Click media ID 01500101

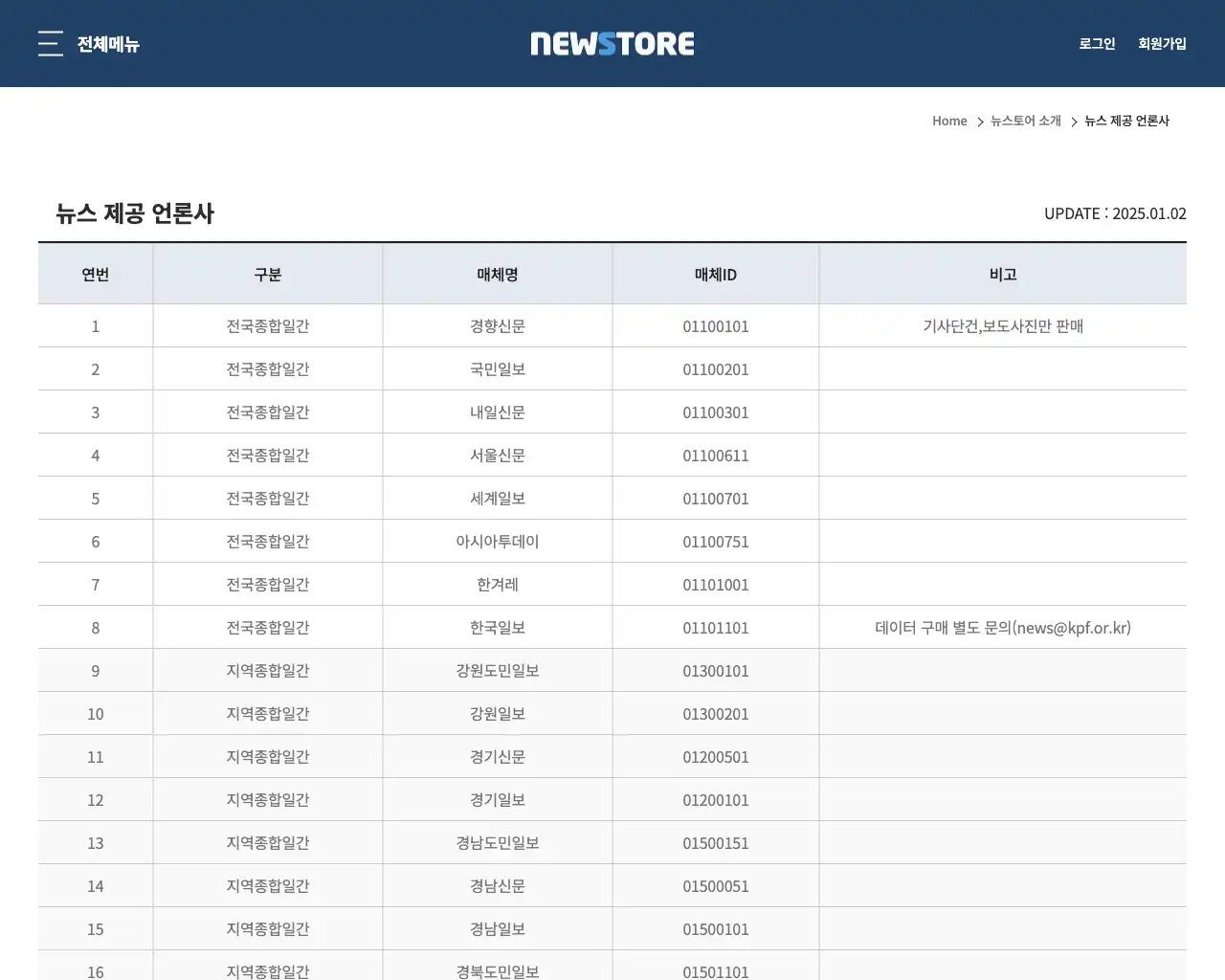pos(716,929)
